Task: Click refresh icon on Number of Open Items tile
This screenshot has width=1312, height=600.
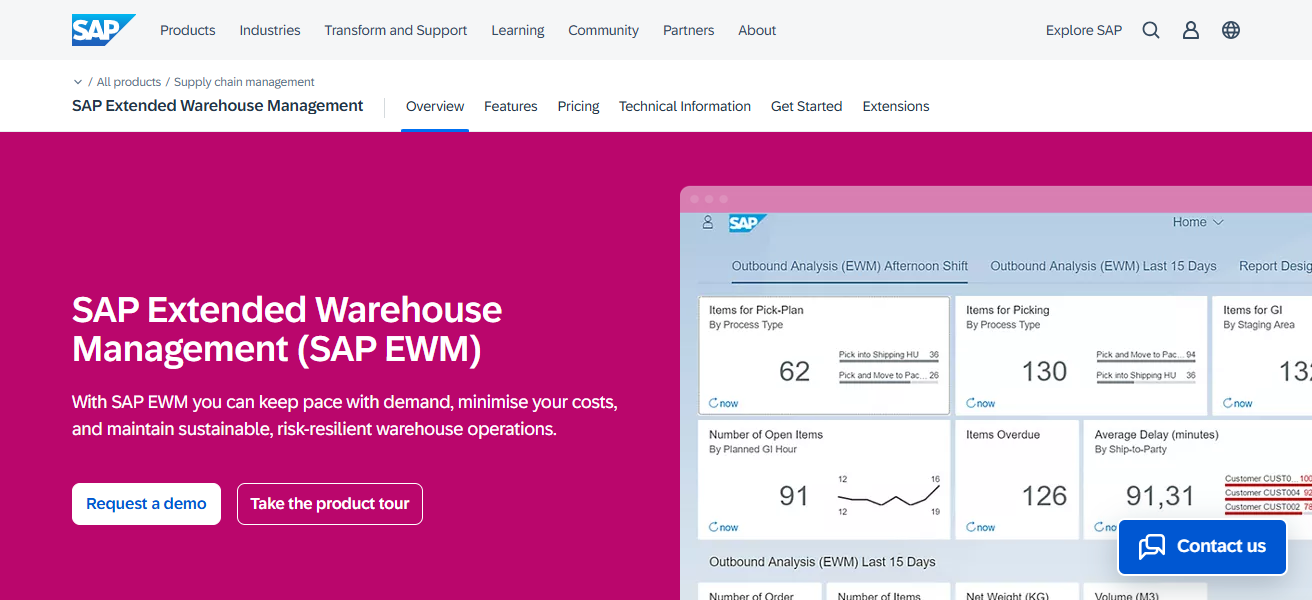Action: tap(713, 527)
